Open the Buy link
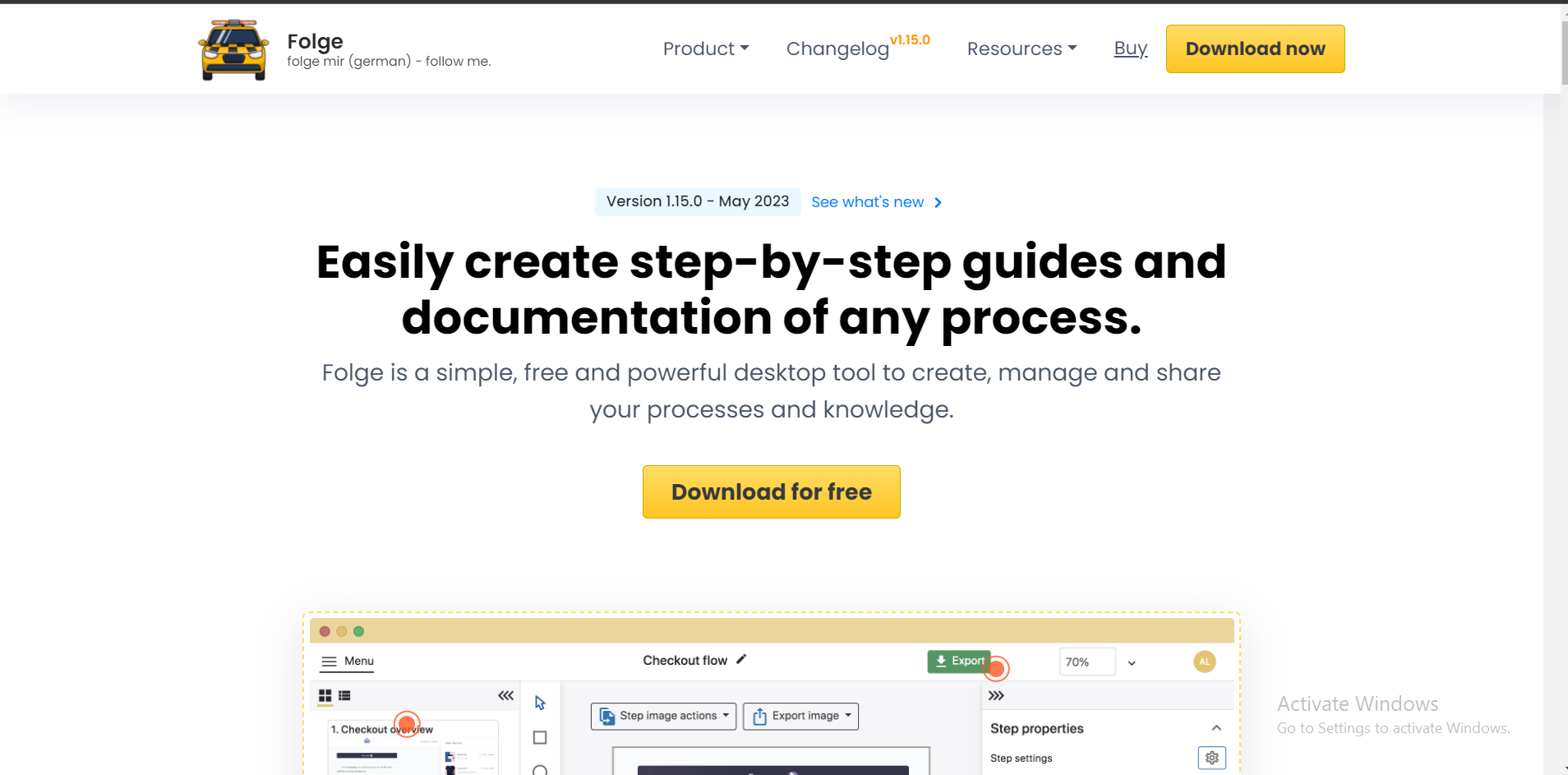The width and height of the screenshot is (1568, 775). click(1130, 48)
